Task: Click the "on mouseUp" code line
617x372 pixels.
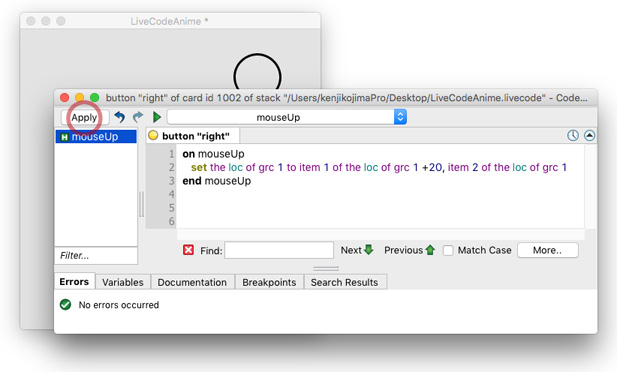Action: [x=213, y=154]
